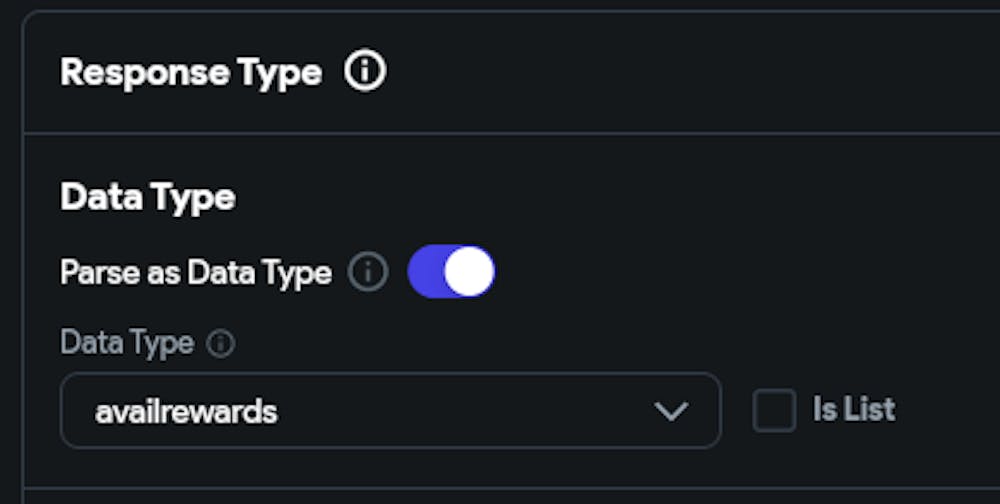The height and width of the screenshot is (504, 1000).
Task: Click the empty area below the Data Type dropdown
Action: tap(390, 468)
